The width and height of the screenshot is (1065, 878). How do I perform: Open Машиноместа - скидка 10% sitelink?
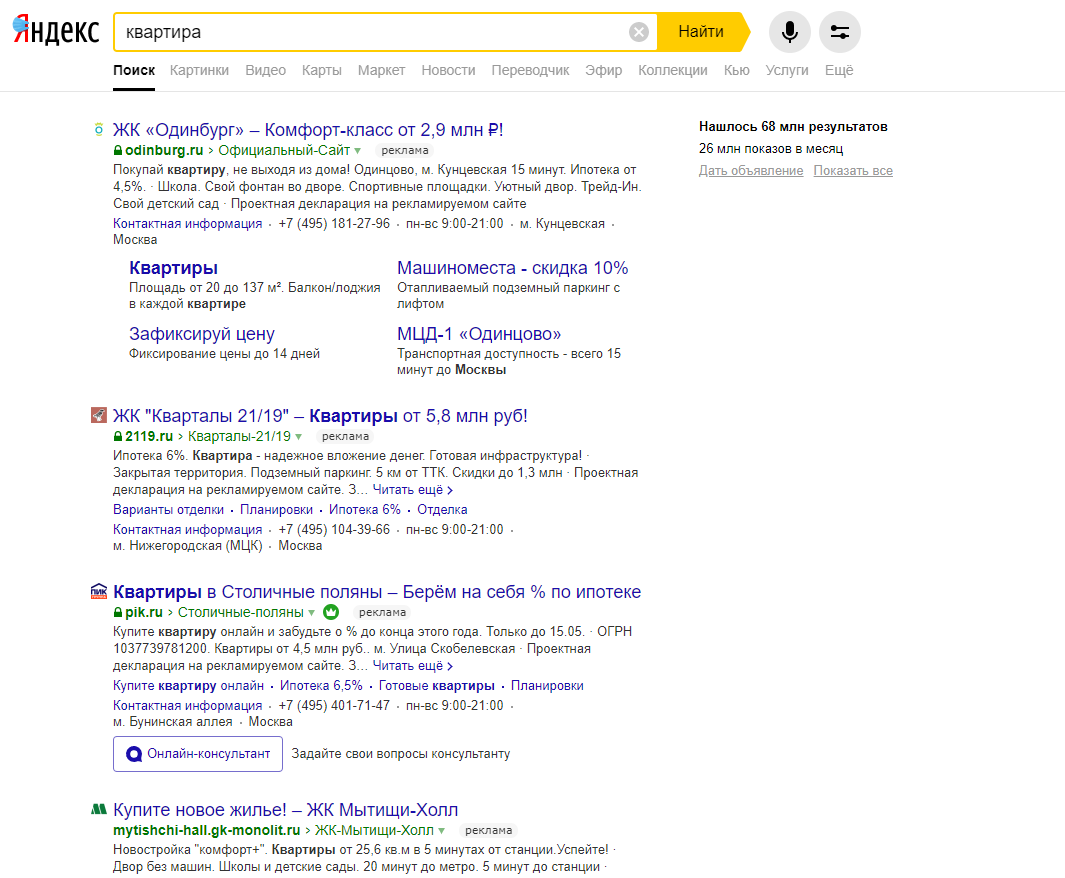tap(513, 268)
